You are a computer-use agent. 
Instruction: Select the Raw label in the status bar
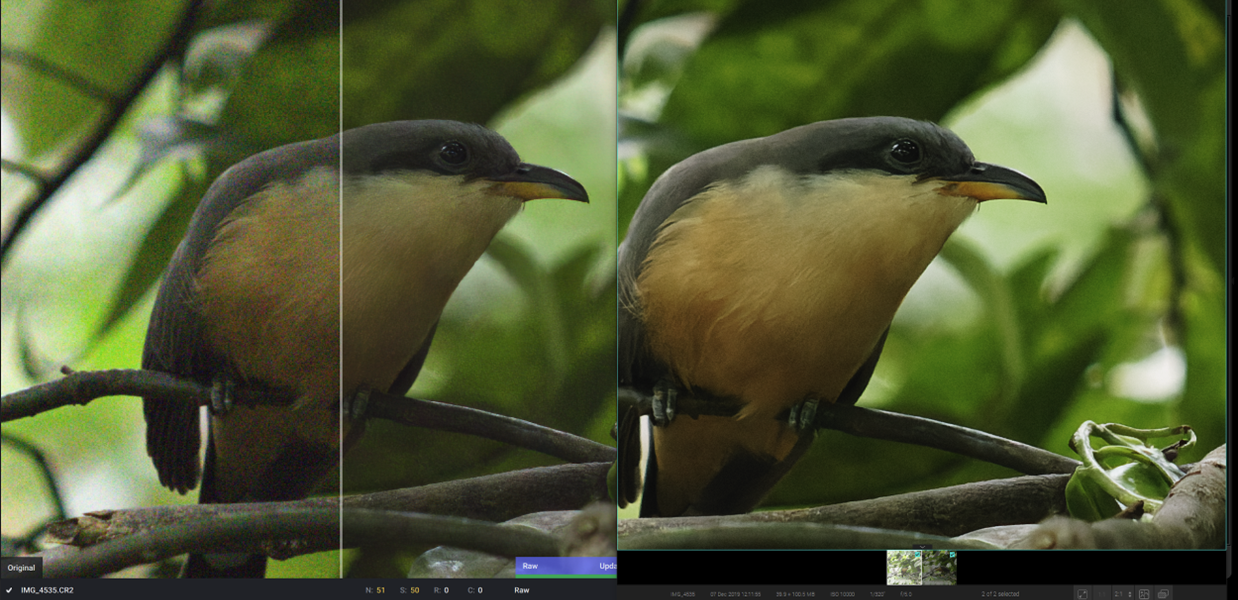click(x=522, y=590)
